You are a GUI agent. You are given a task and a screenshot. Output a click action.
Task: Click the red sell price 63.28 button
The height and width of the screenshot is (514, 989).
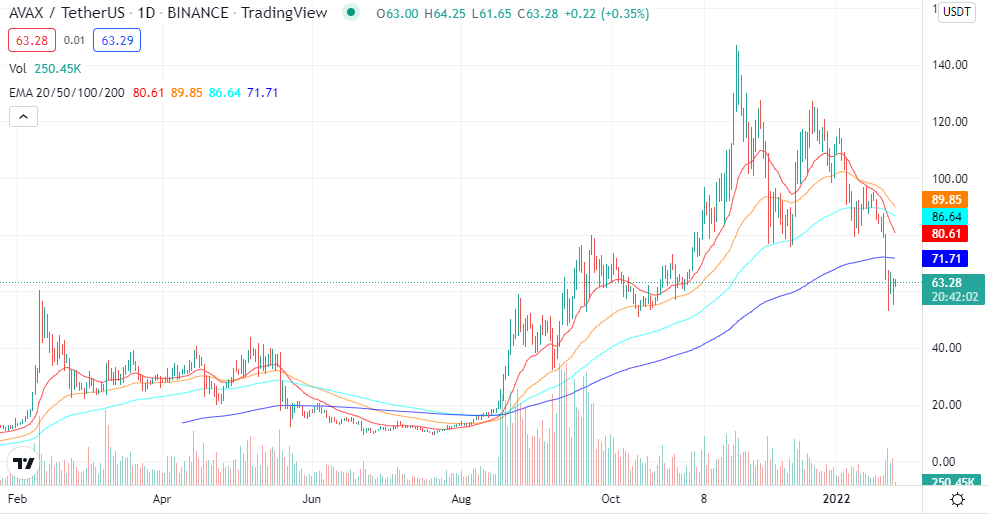tap(32, 40)
